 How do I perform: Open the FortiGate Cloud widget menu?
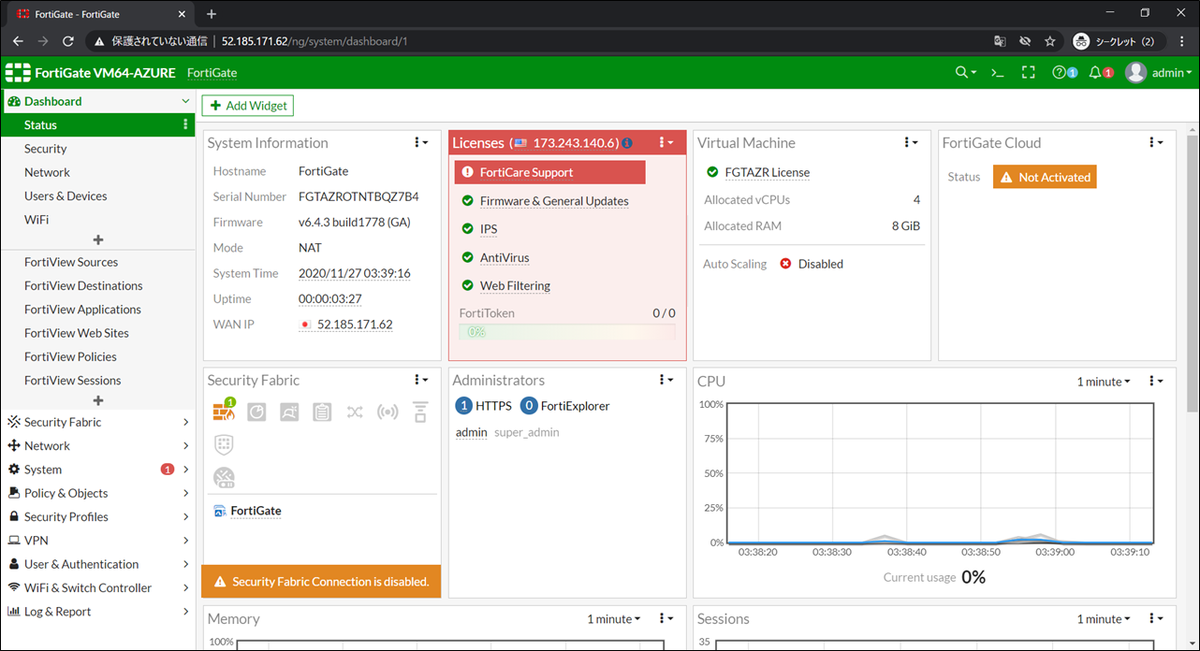[1156, 143]
